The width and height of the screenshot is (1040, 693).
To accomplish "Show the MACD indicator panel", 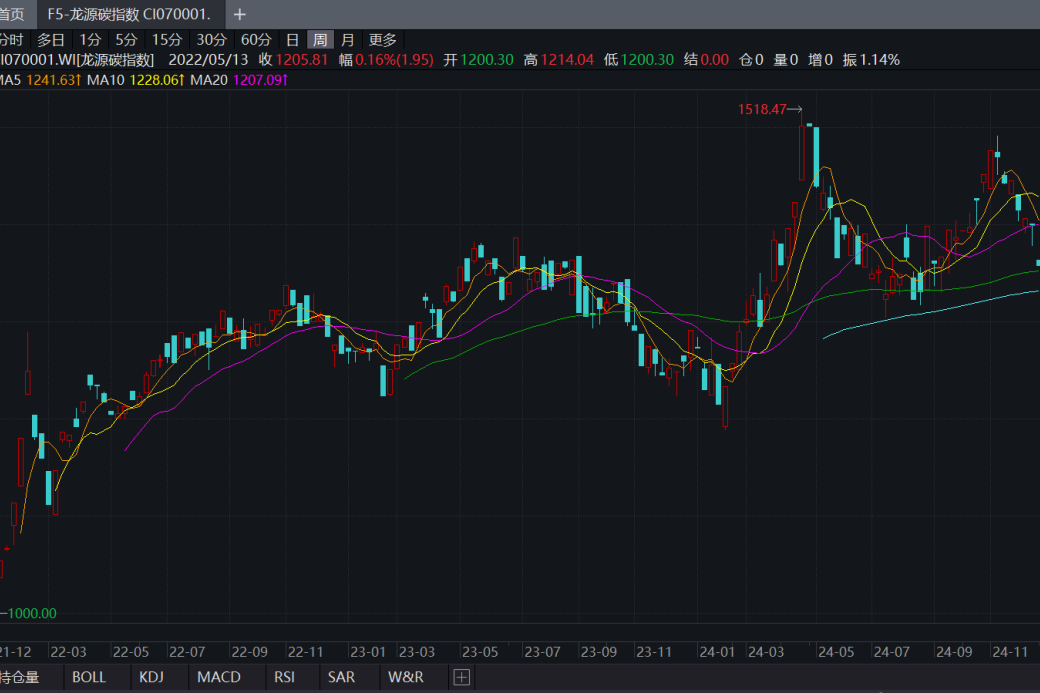I will tap(219, 677).
